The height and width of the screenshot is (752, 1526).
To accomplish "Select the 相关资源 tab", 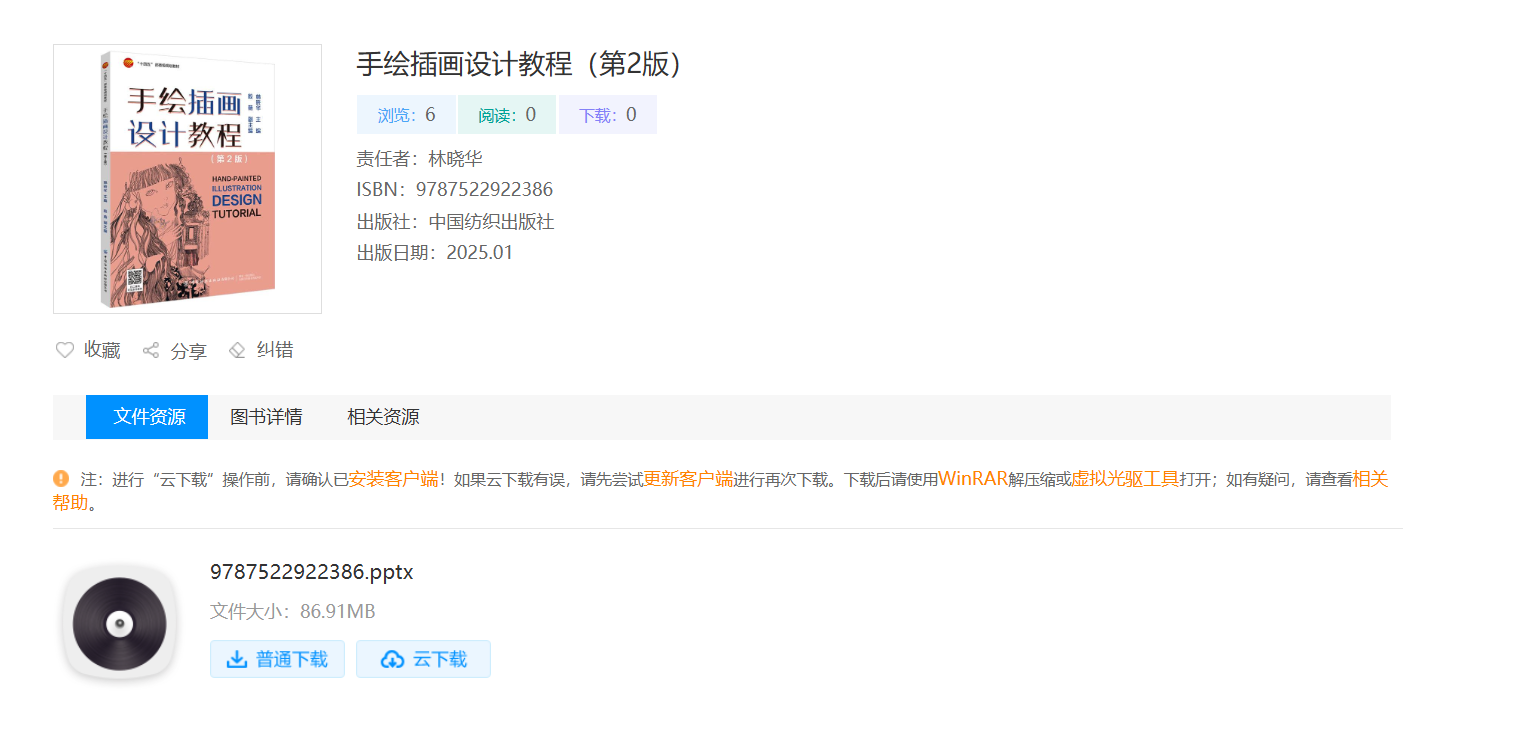I will pos(383,417).
